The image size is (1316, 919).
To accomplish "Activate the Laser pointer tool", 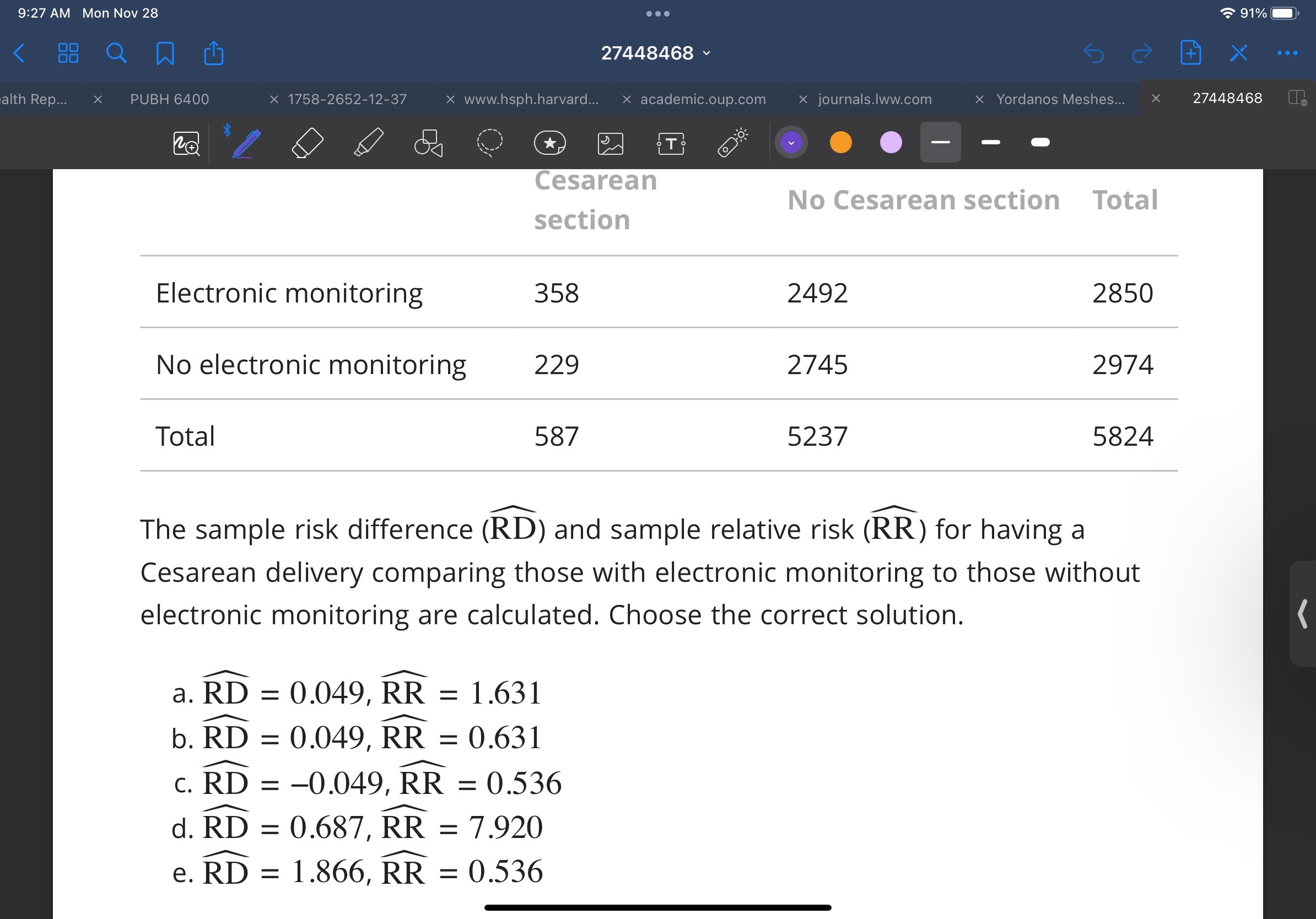I will (x=732, y=143).
